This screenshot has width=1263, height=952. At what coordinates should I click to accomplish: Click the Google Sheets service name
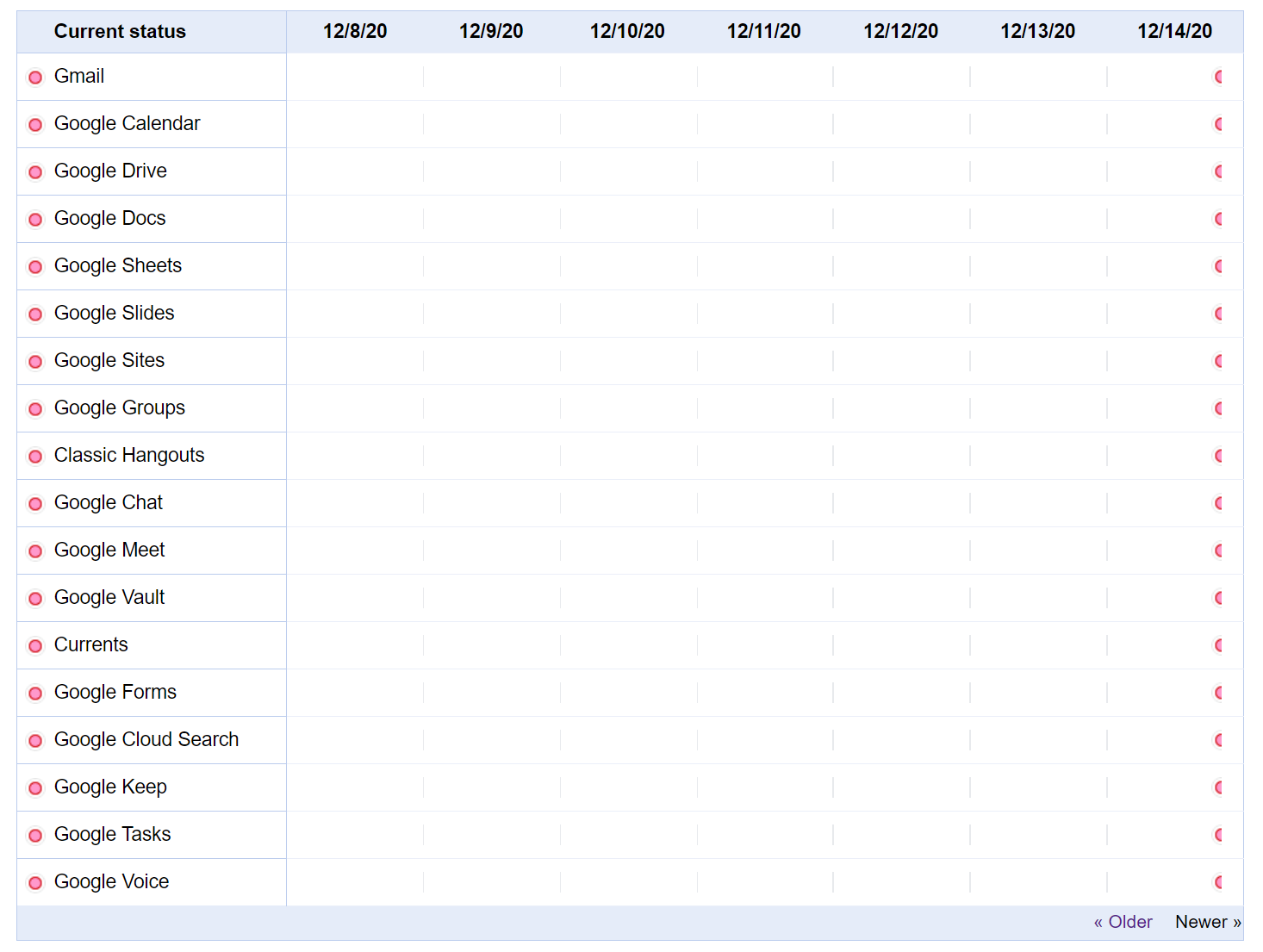118,265
